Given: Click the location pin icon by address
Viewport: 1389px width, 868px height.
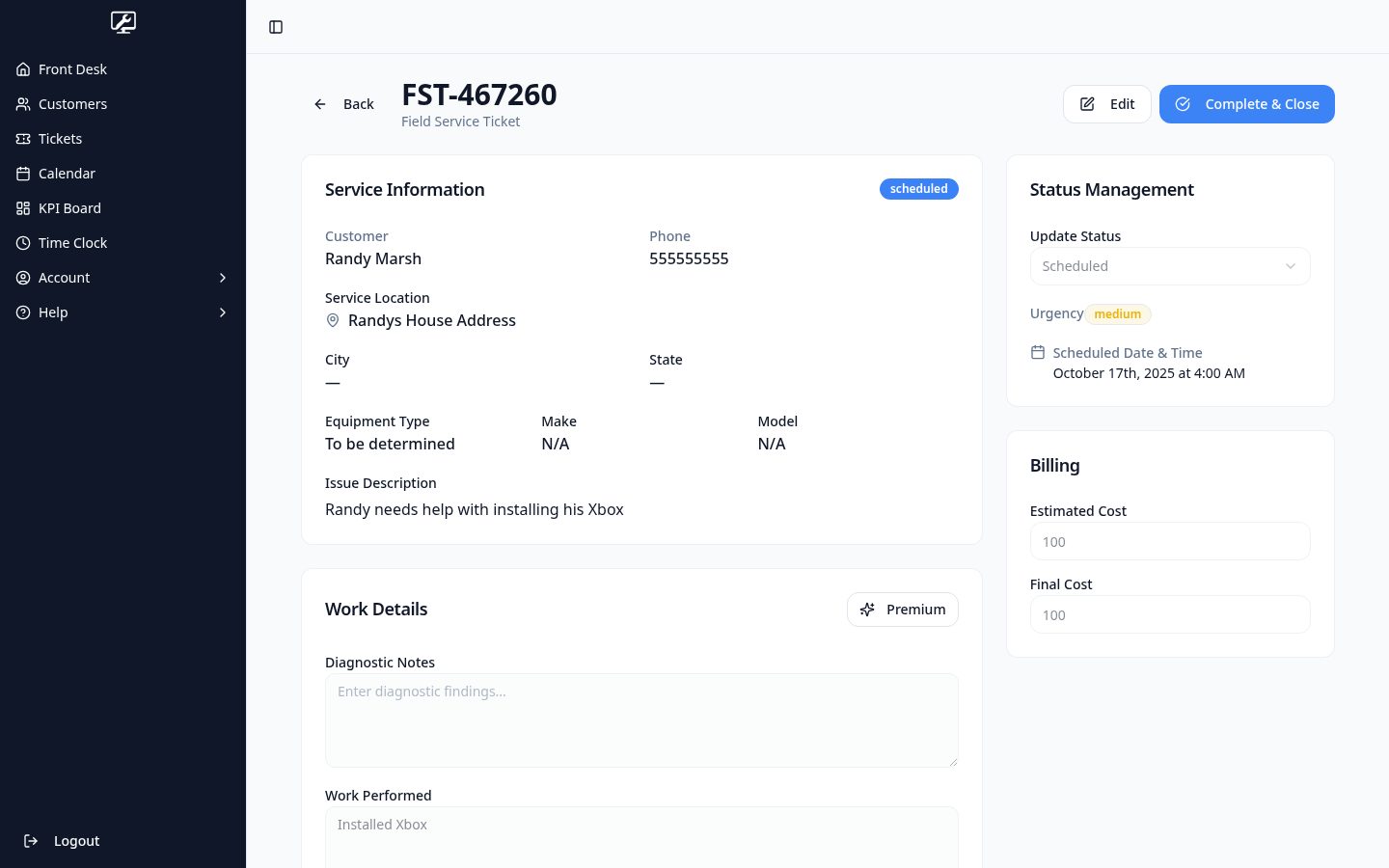Looking at the screenshot, I should click(x=333, y=320).
